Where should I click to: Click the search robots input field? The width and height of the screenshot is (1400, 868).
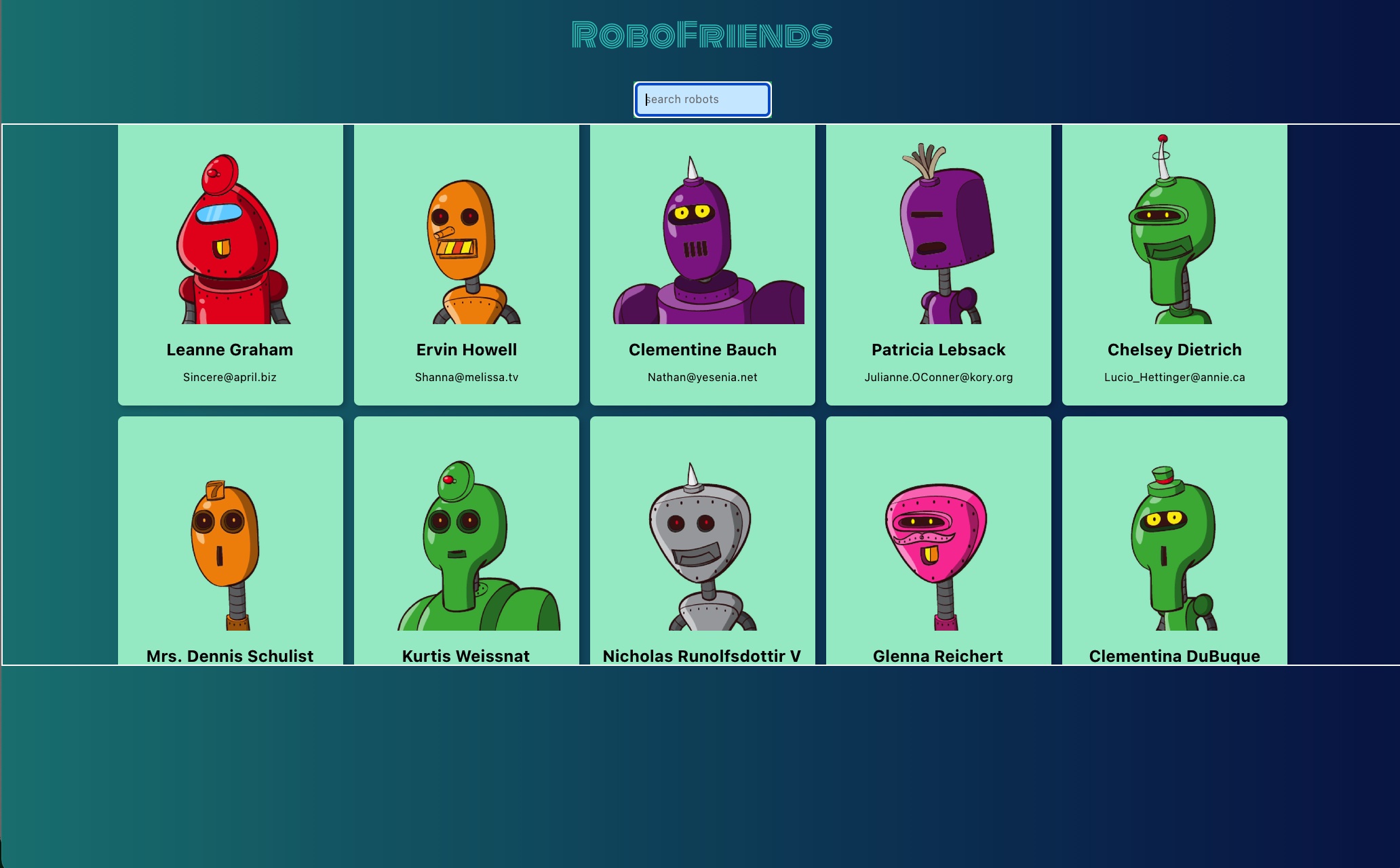[x=702, y=100]
